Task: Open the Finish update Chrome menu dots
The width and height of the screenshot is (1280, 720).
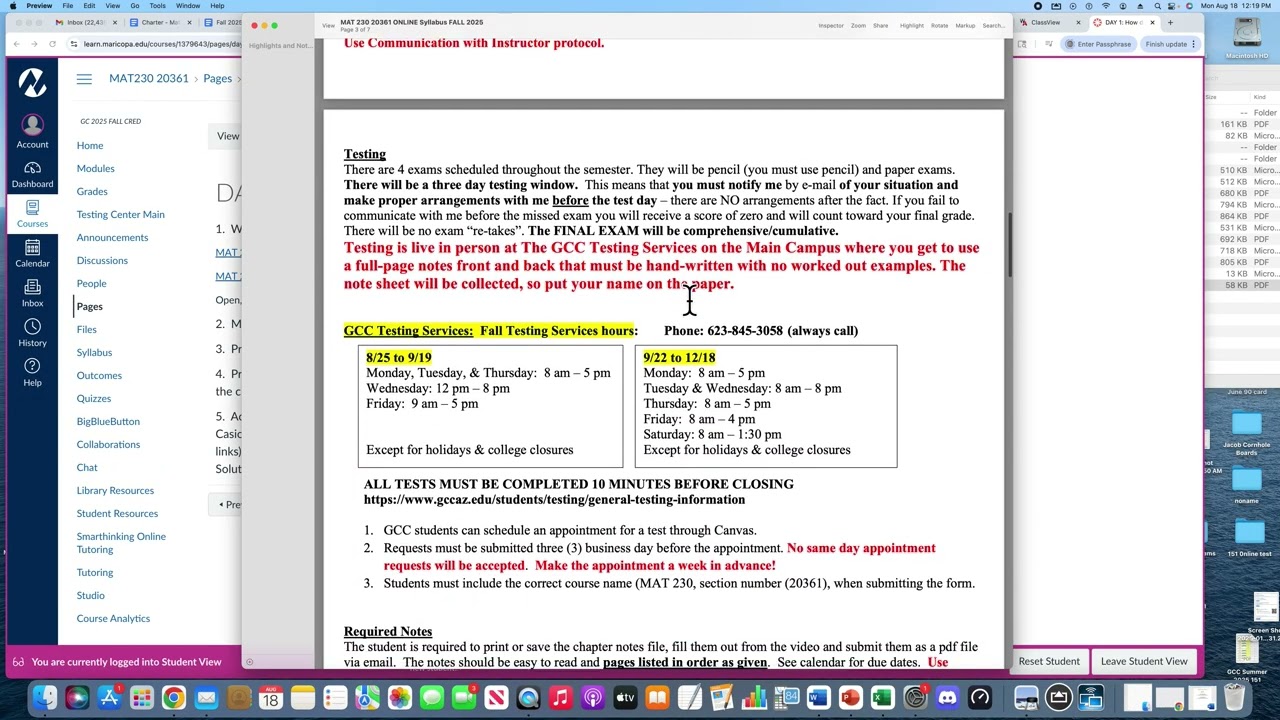Action: coord(1193,44)
